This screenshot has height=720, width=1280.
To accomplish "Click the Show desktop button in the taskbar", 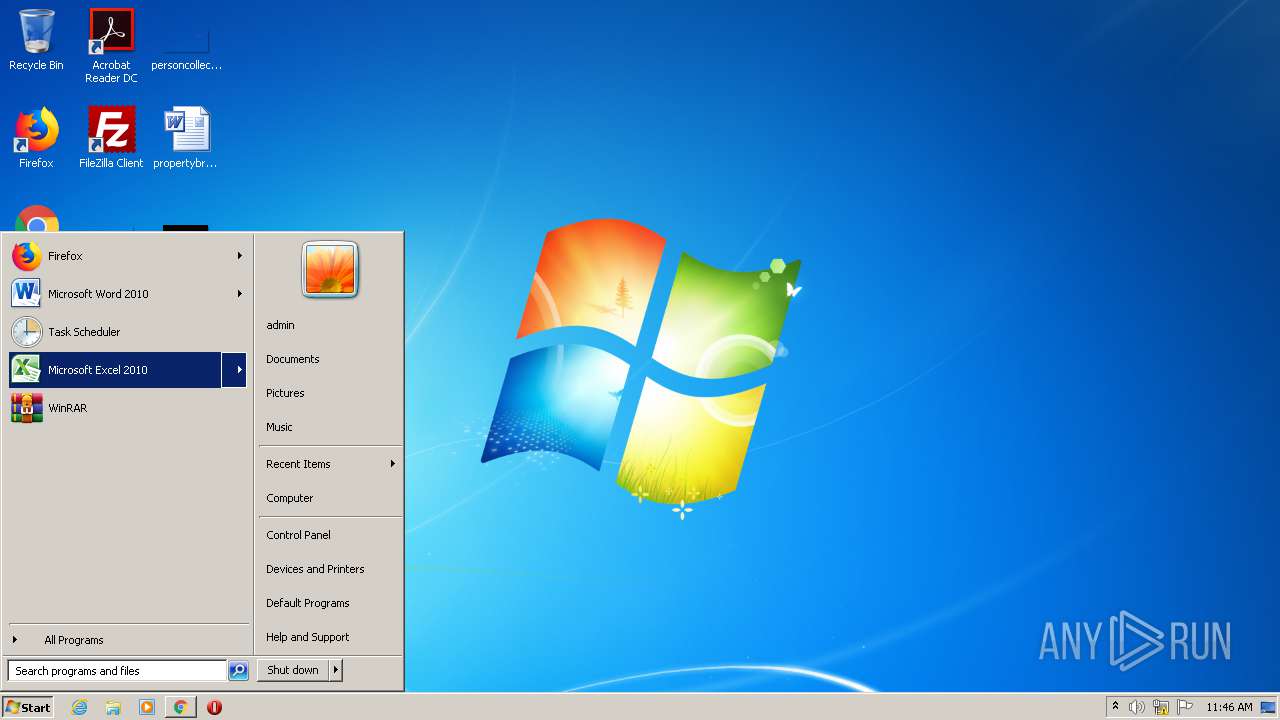I will pos(1268,707).
